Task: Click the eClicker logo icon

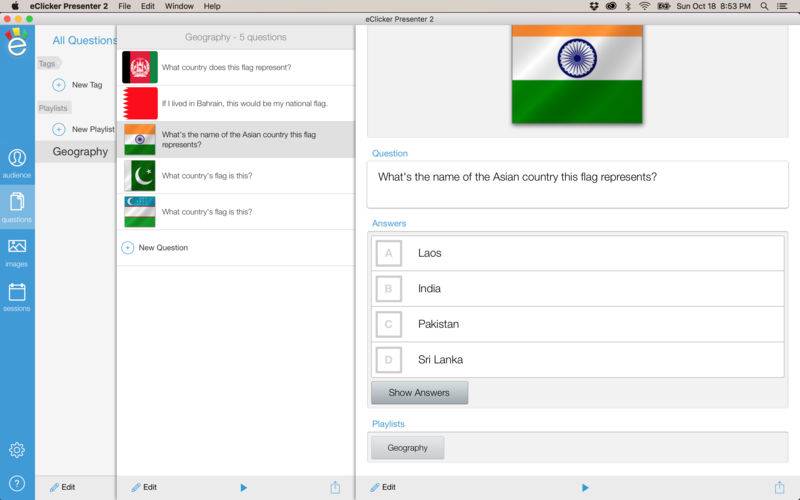Action: (x=17, y=42)
